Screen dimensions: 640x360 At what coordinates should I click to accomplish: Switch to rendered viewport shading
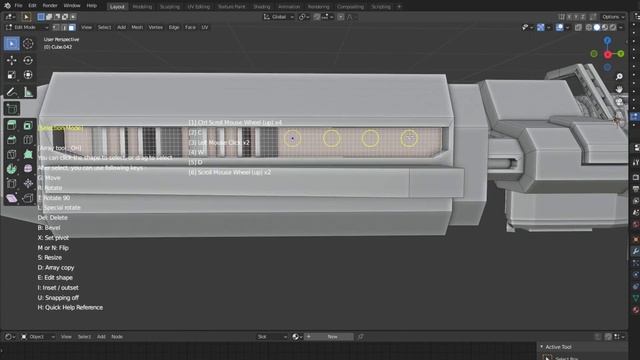coord(613,27)
